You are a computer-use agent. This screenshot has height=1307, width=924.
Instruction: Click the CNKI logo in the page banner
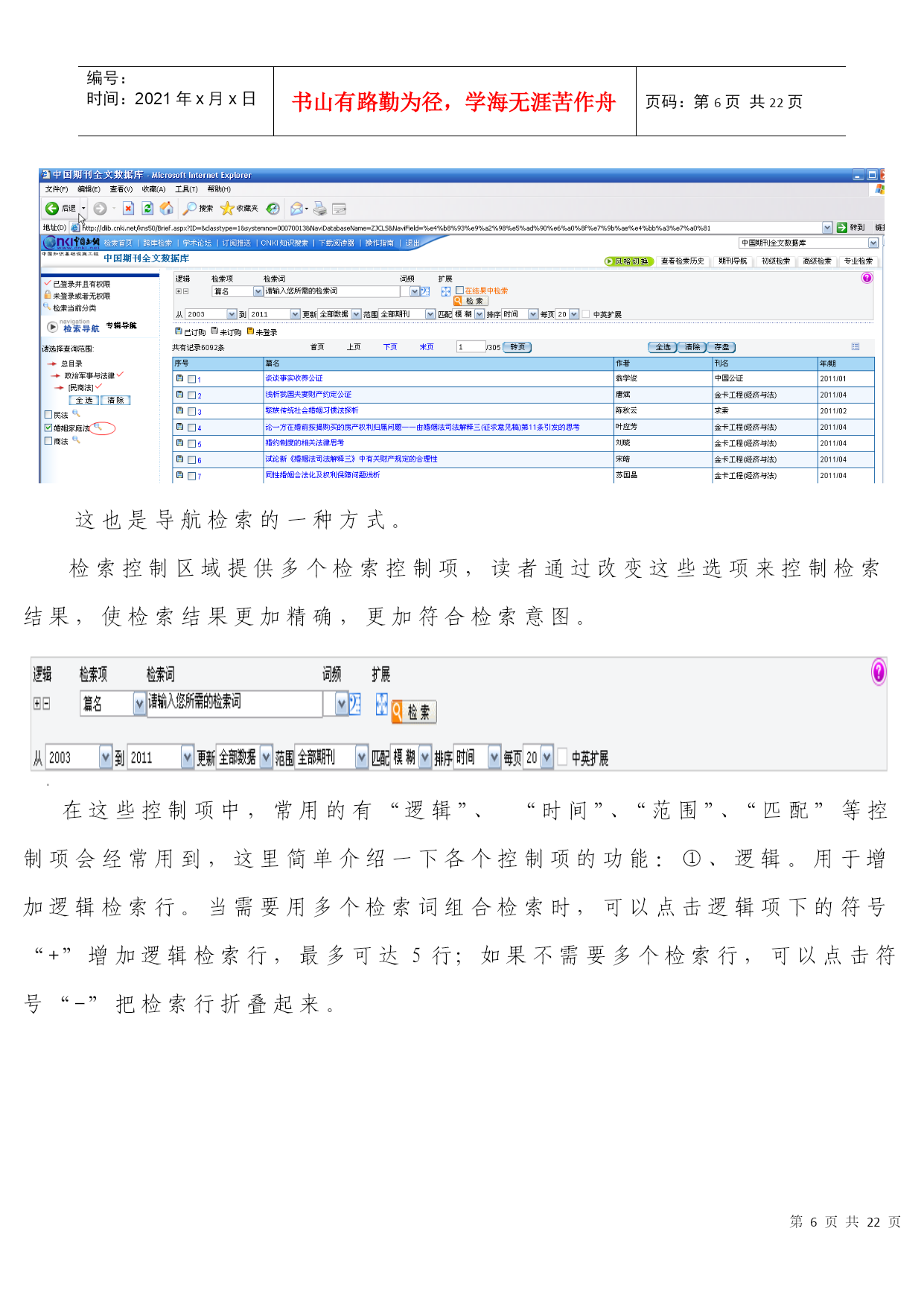pos(71,242)
